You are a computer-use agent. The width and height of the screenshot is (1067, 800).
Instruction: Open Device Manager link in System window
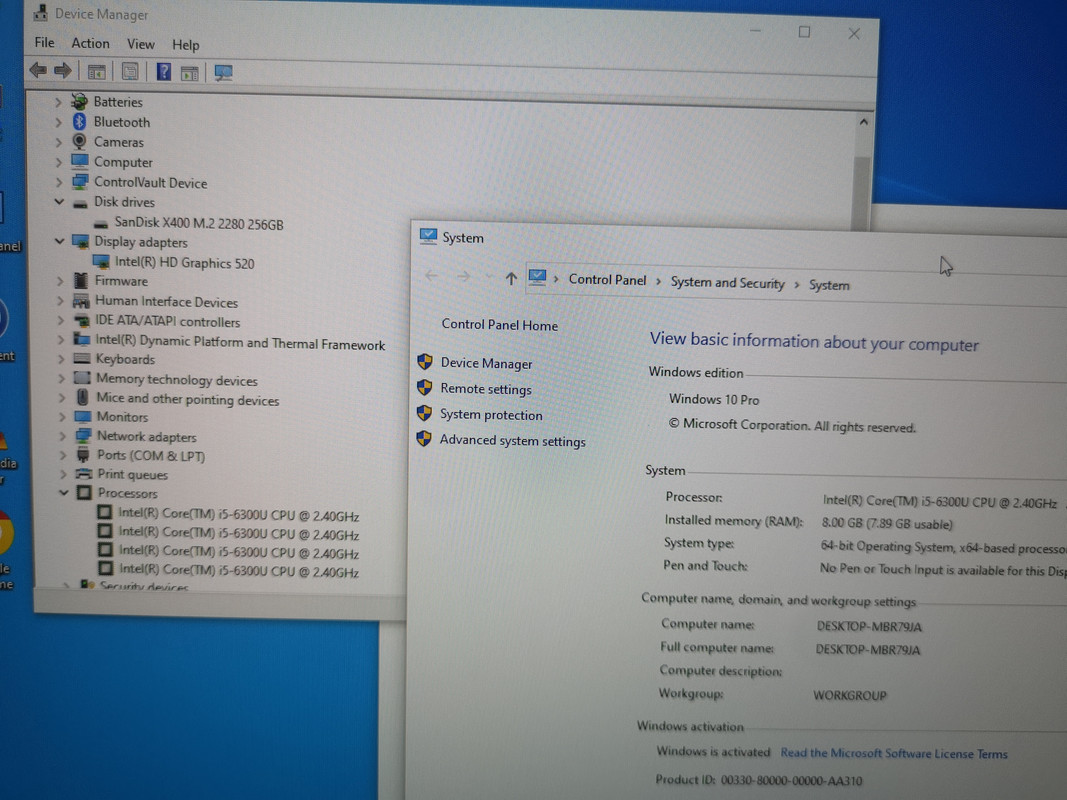(x=487, y=363)
